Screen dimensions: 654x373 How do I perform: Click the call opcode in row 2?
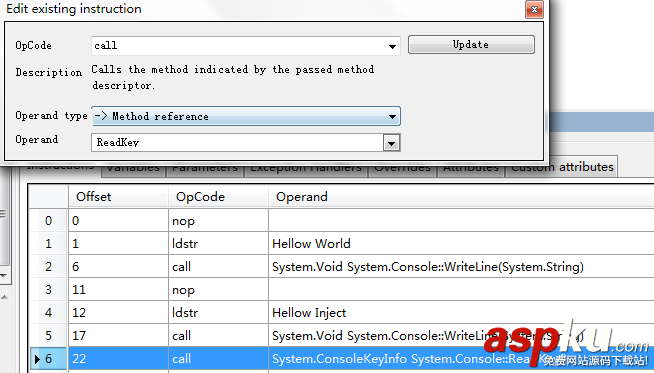218,267
